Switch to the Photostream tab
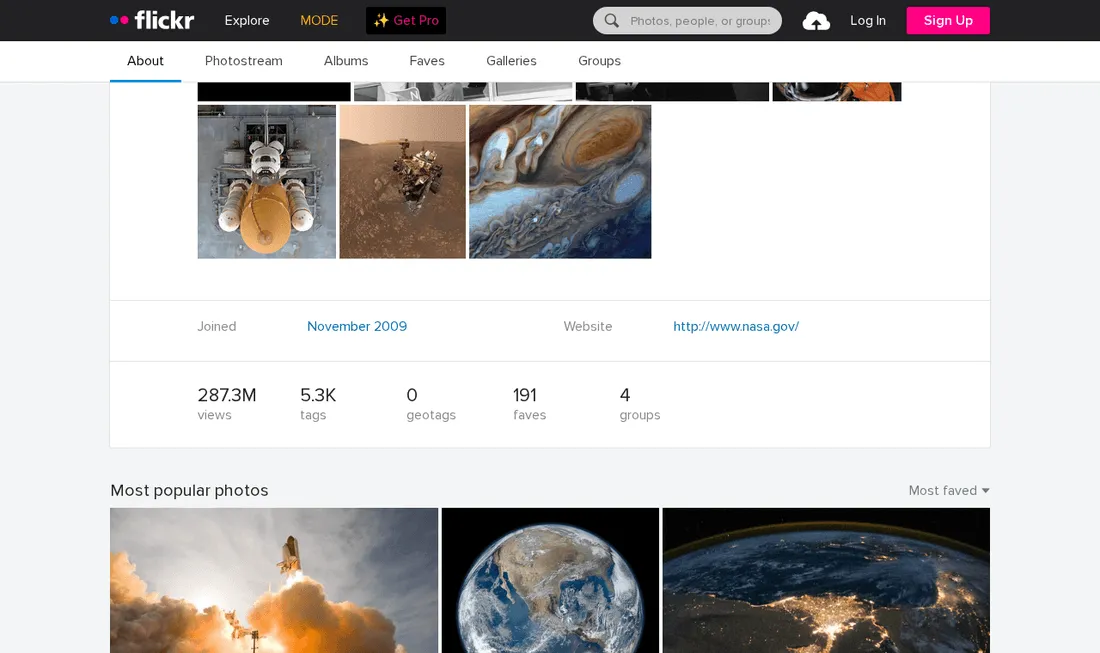1100x653 pixels. 243,61
